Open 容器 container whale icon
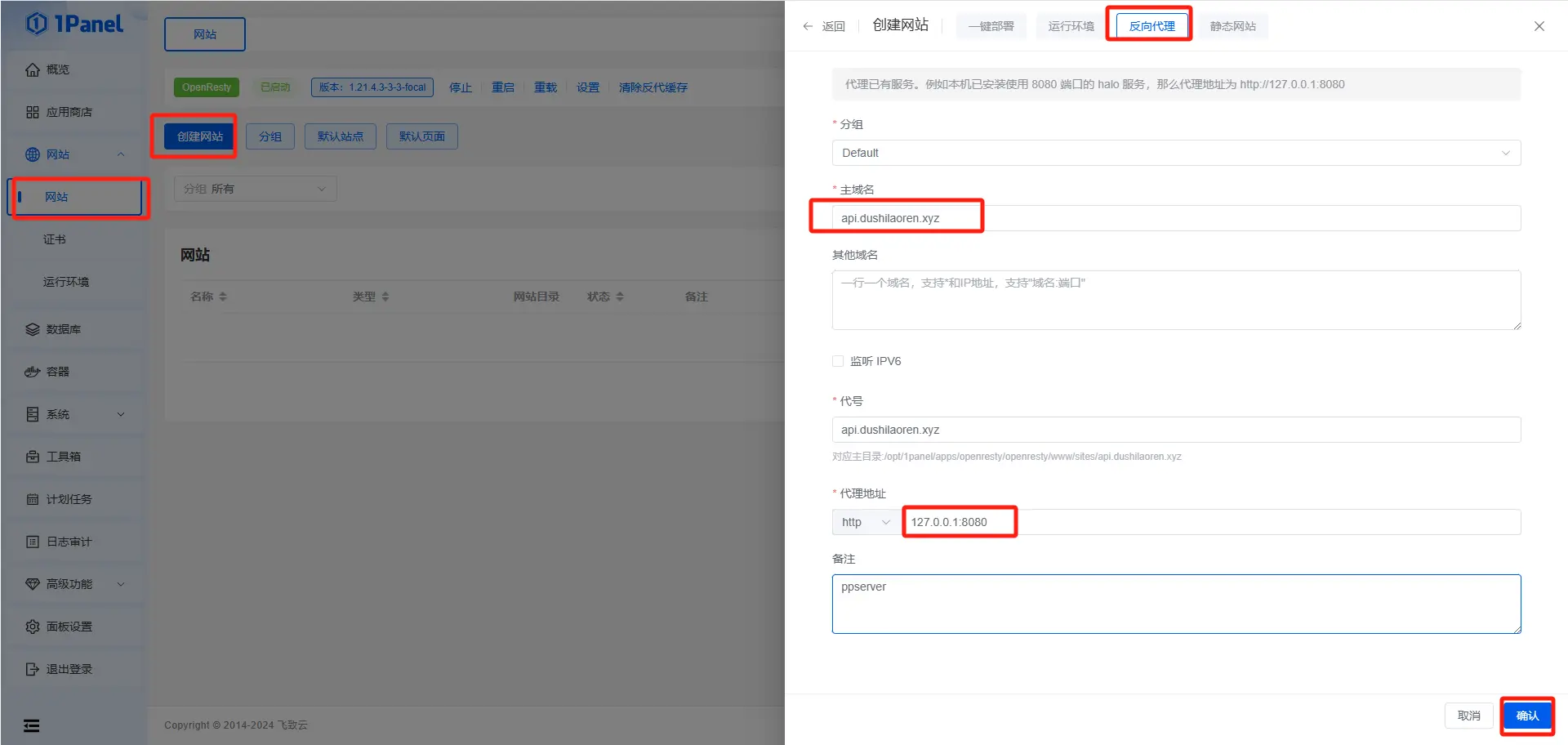Screen dimensions: 1568x745 click(x=33, y=372)
